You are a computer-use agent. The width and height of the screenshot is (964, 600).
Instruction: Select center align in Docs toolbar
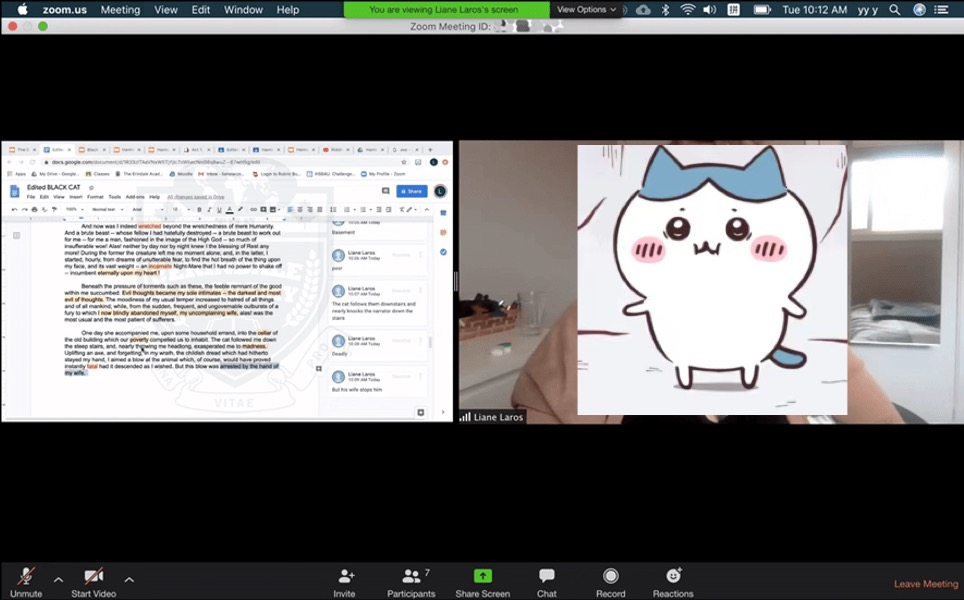coord(299,210)
